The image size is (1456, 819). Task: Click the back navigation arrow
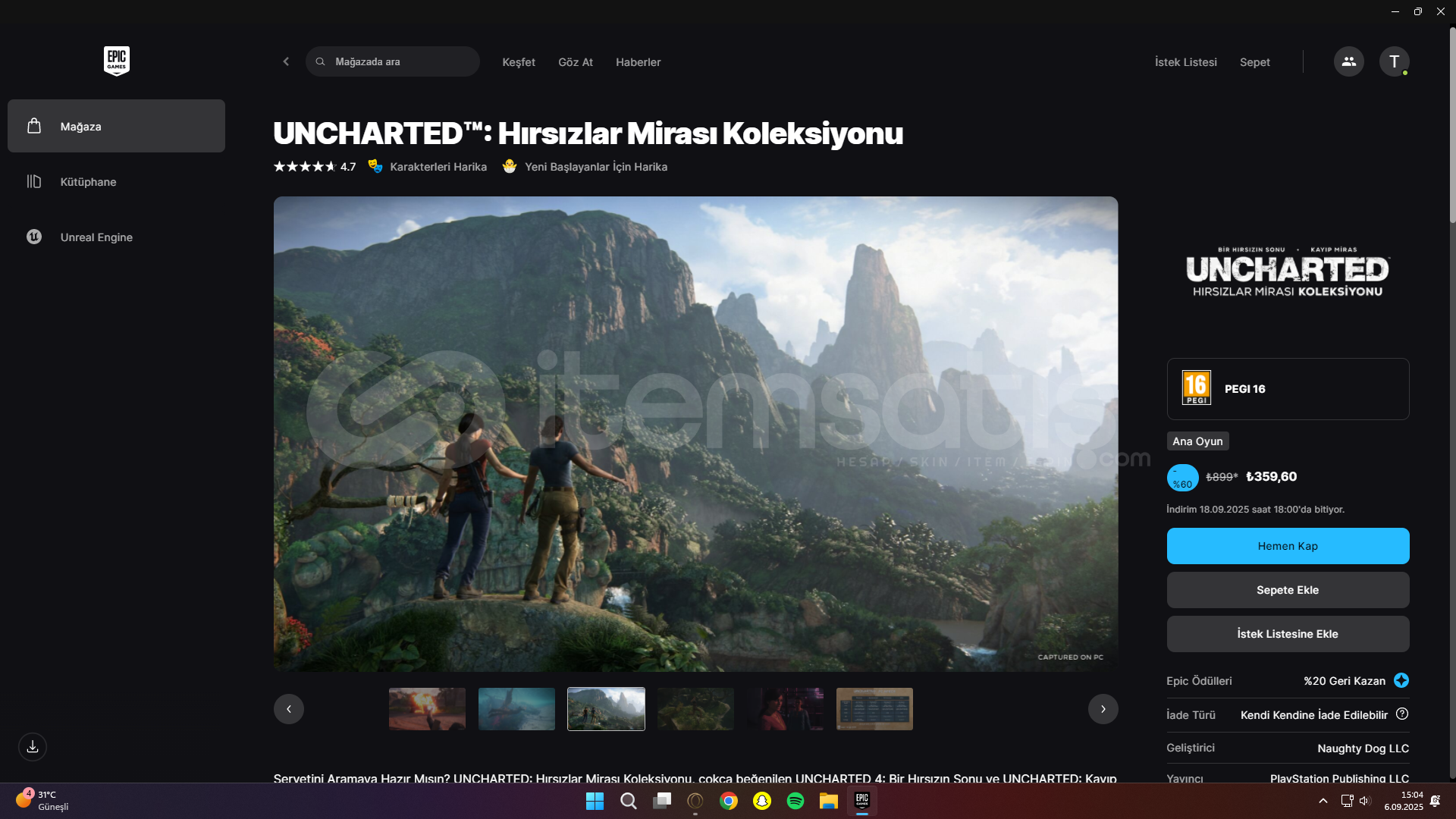coord(286,61)
